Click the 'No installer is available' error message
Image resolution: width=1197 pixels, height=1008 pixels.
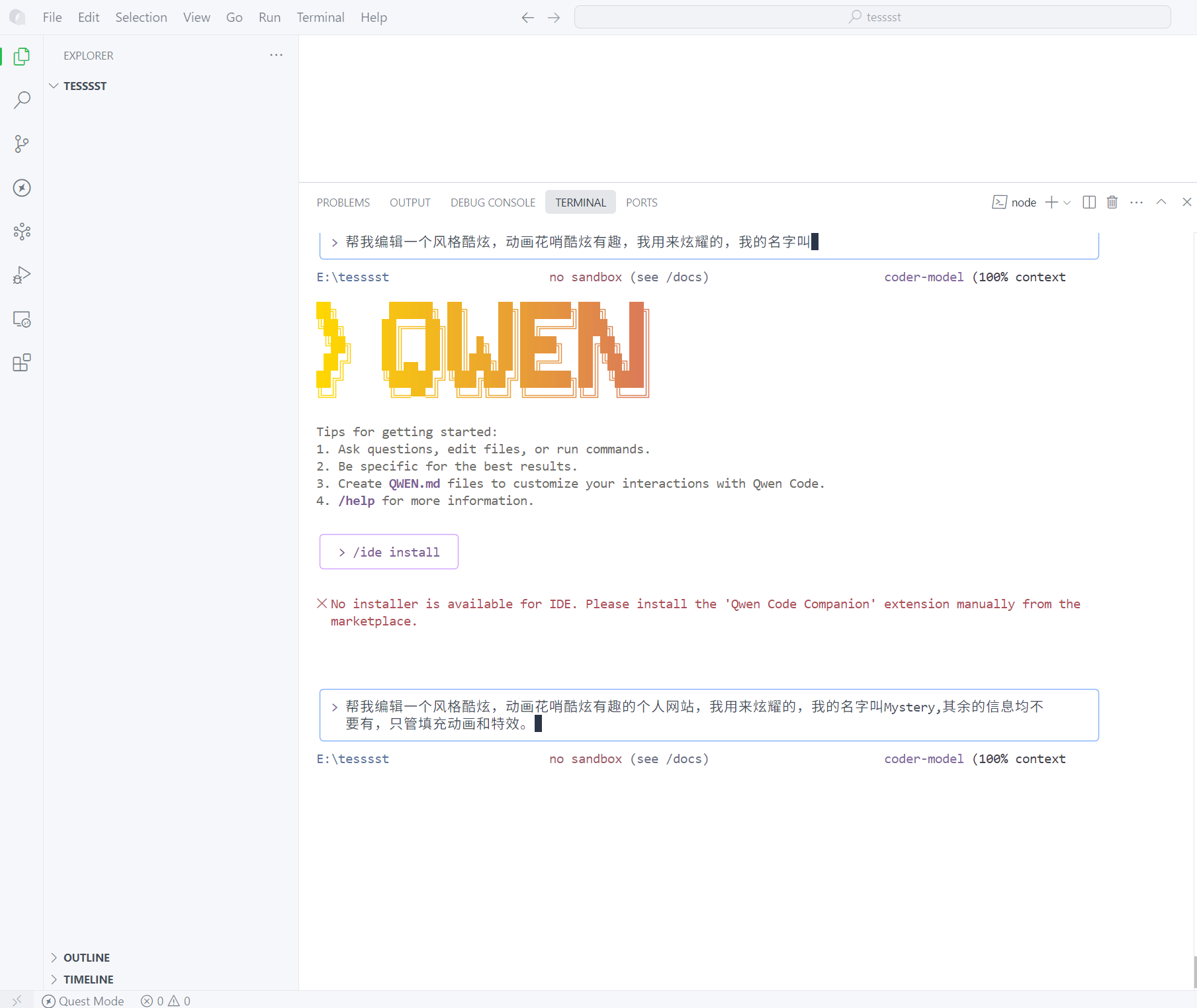pos(699,612)
